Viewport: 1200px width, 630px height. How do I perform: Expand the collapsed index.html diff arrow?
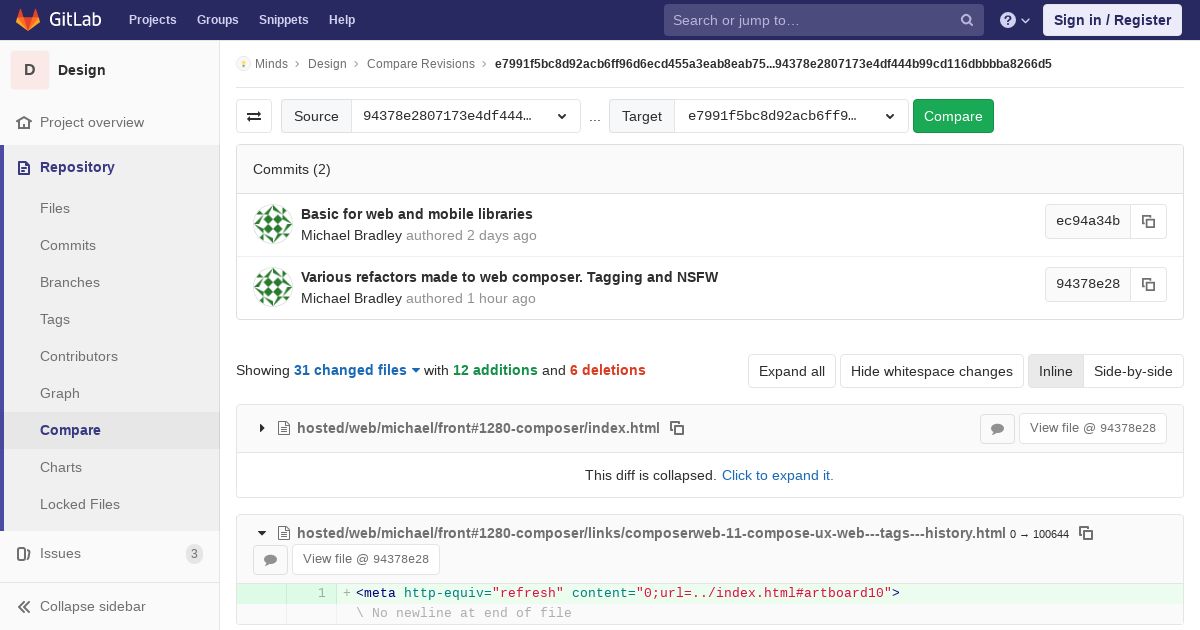(x=262, y=428)
